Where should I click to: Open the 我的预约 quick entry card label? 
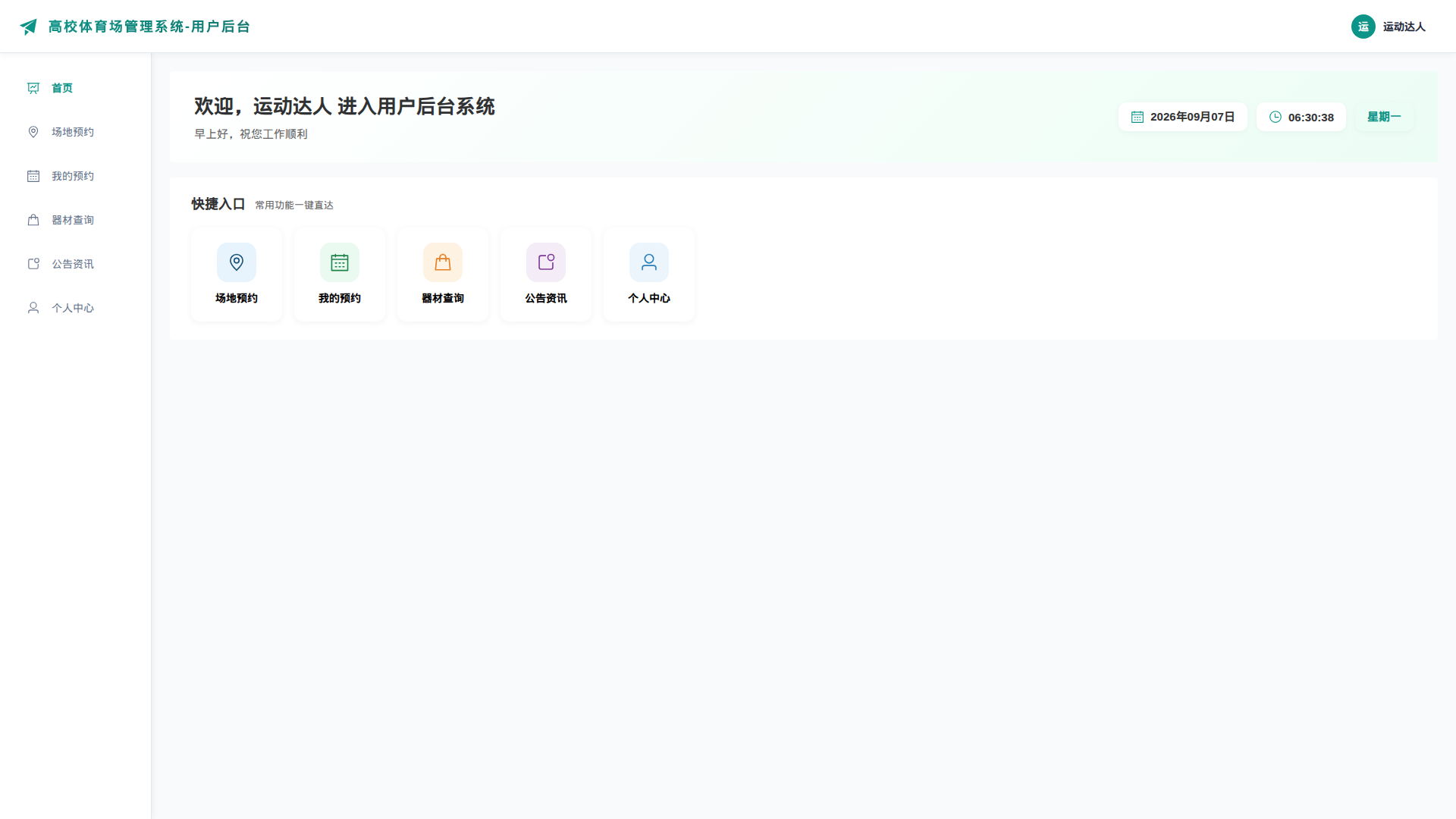click(x=340, y=298)
